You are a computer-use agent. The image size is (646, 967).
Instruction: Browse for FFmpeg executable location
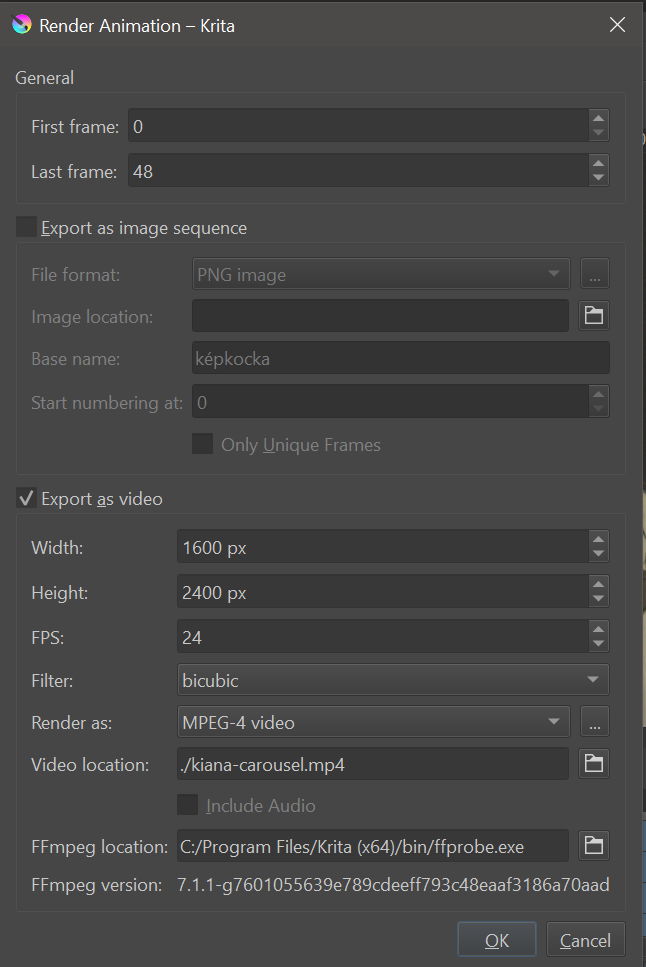coord(594,846)
